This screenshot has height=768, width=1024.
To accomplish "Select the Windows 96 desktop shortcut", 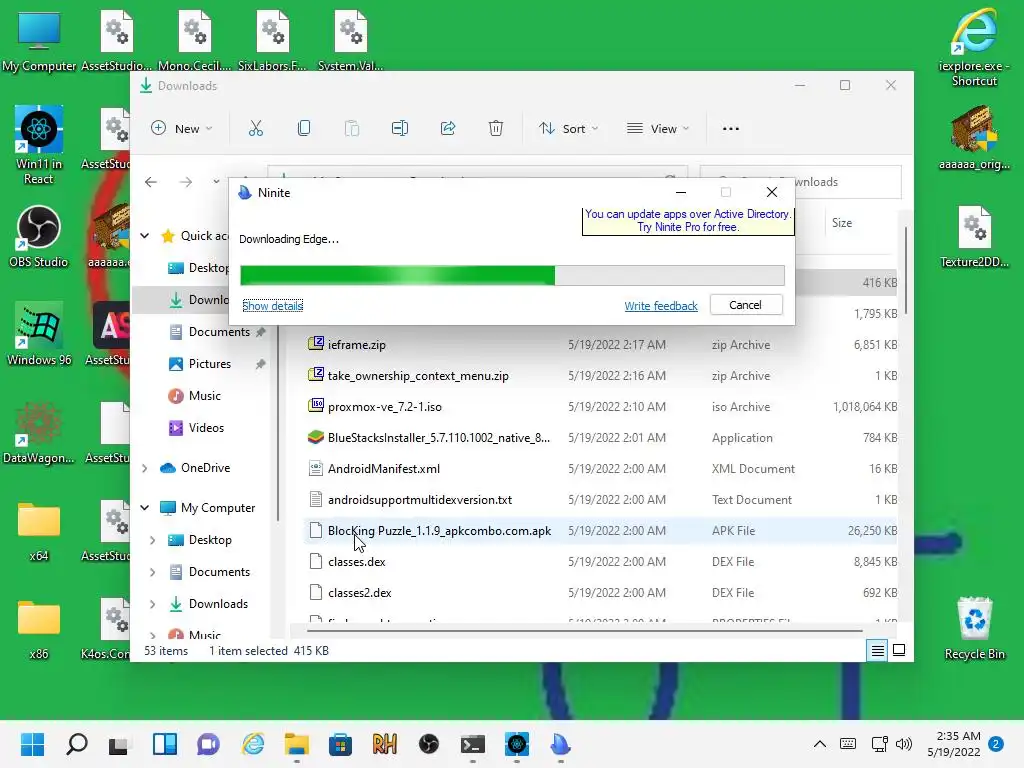I will tap(39, 334).
